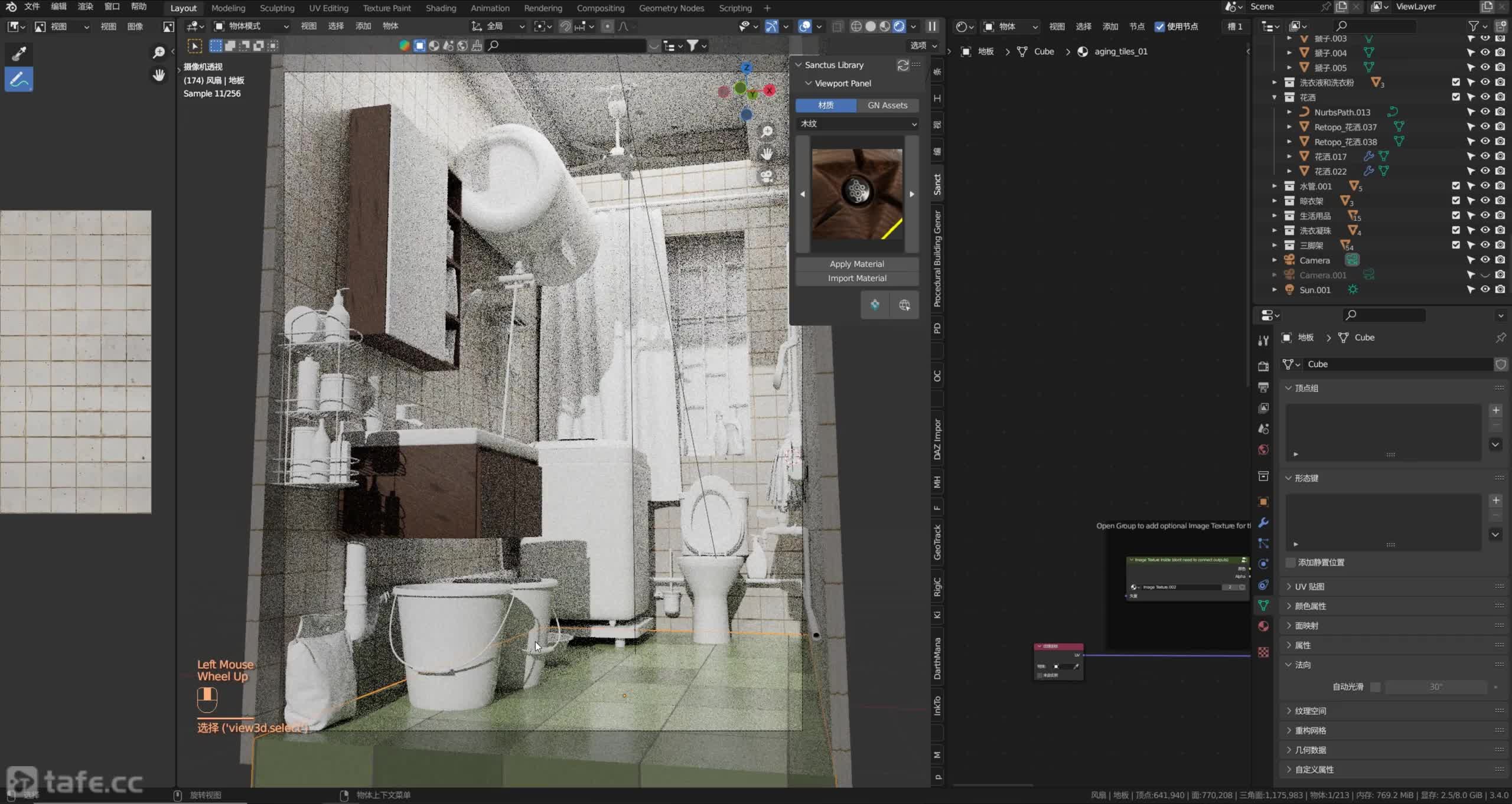Open 全局 transform orientation dropdown
Viewport: 1512px width, 804px height.
click(498, 27)
